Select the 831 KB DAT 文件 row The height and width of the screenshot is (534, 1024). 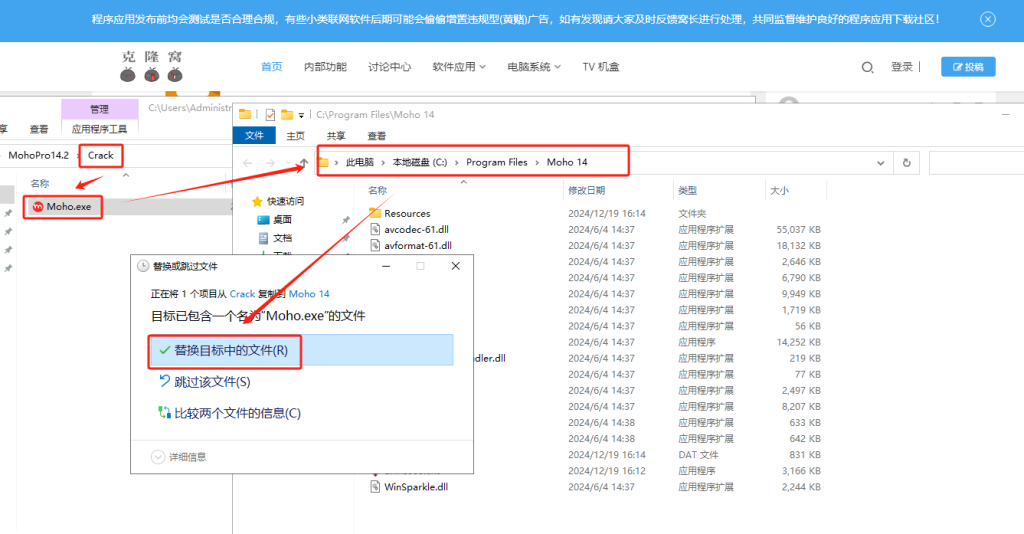[594, 454]
